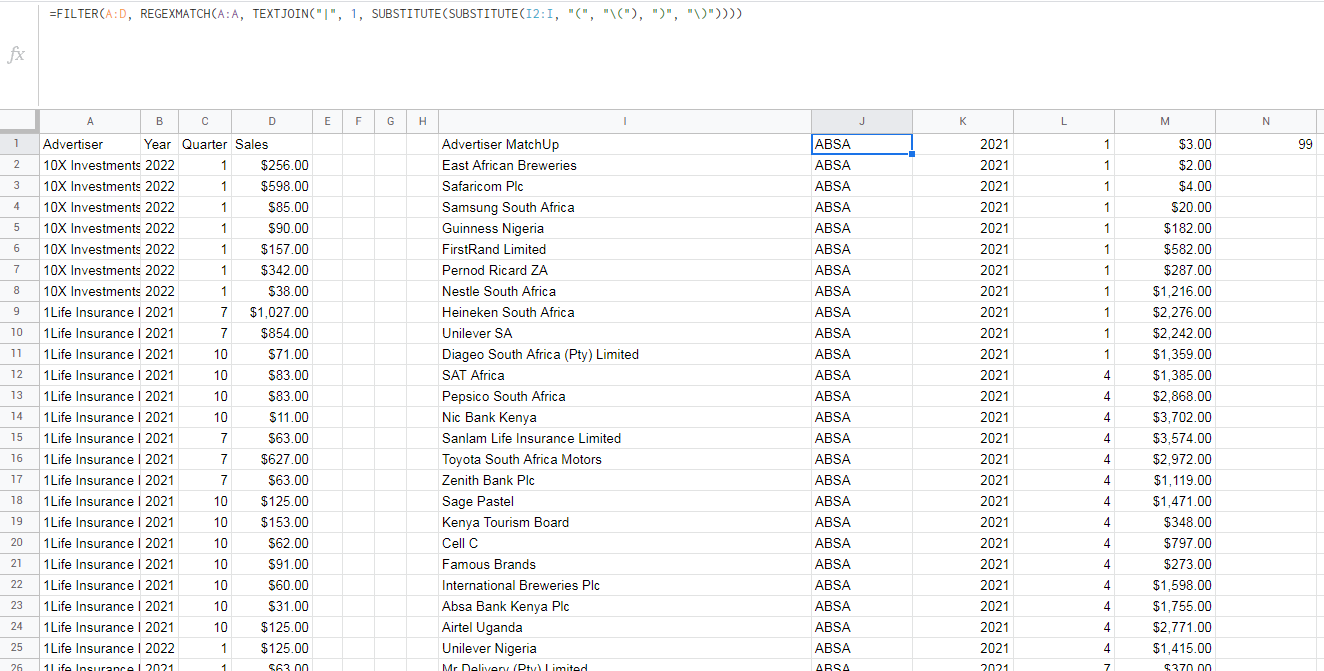This screenshot has width=1324, height=671.
Task: Select row 9 header
Action: point(19,312)
